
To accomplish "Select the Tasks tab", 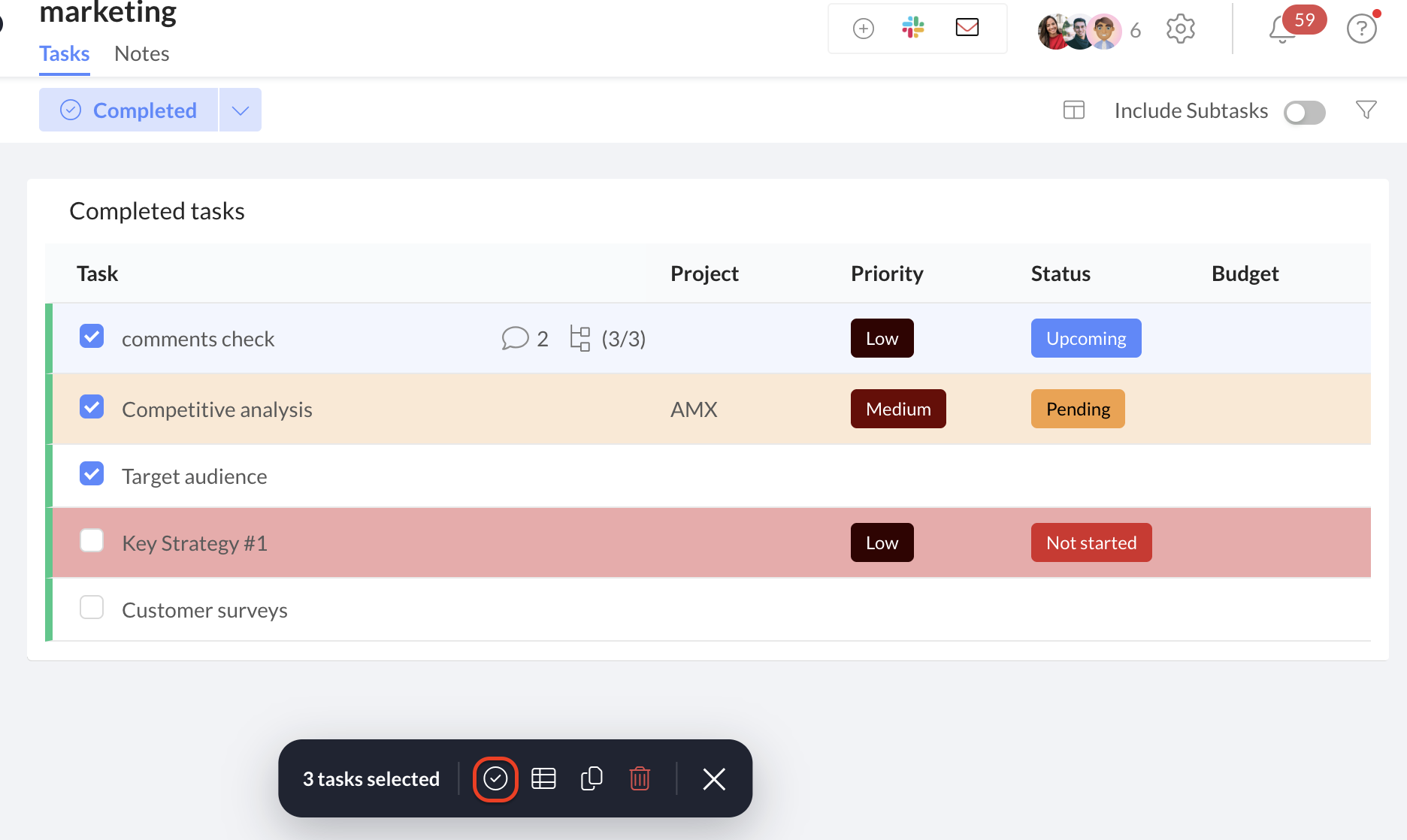I will coord(65,54).
